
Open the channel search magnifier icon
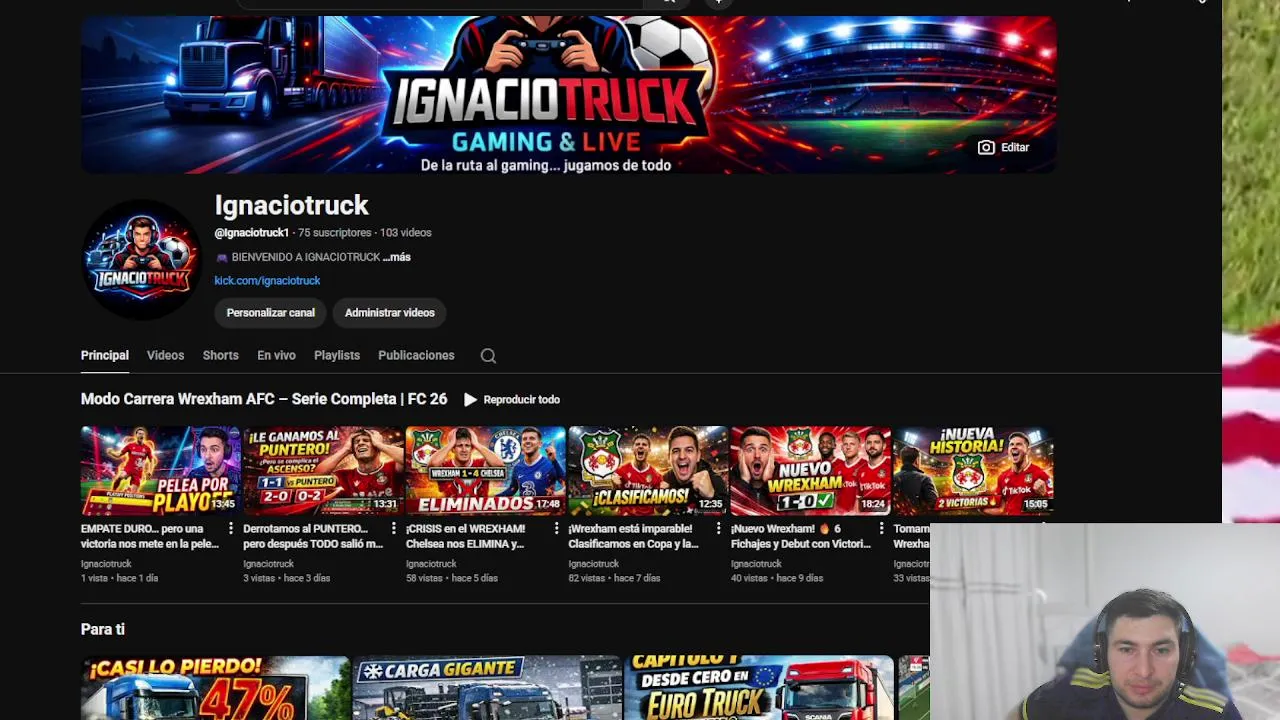488,356
